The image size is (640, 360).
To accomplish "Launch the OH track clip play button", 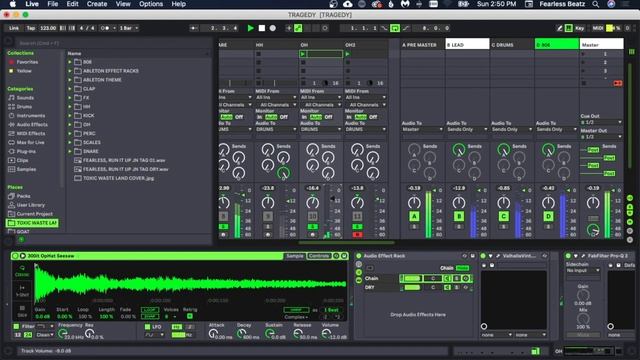I will 303,54.
